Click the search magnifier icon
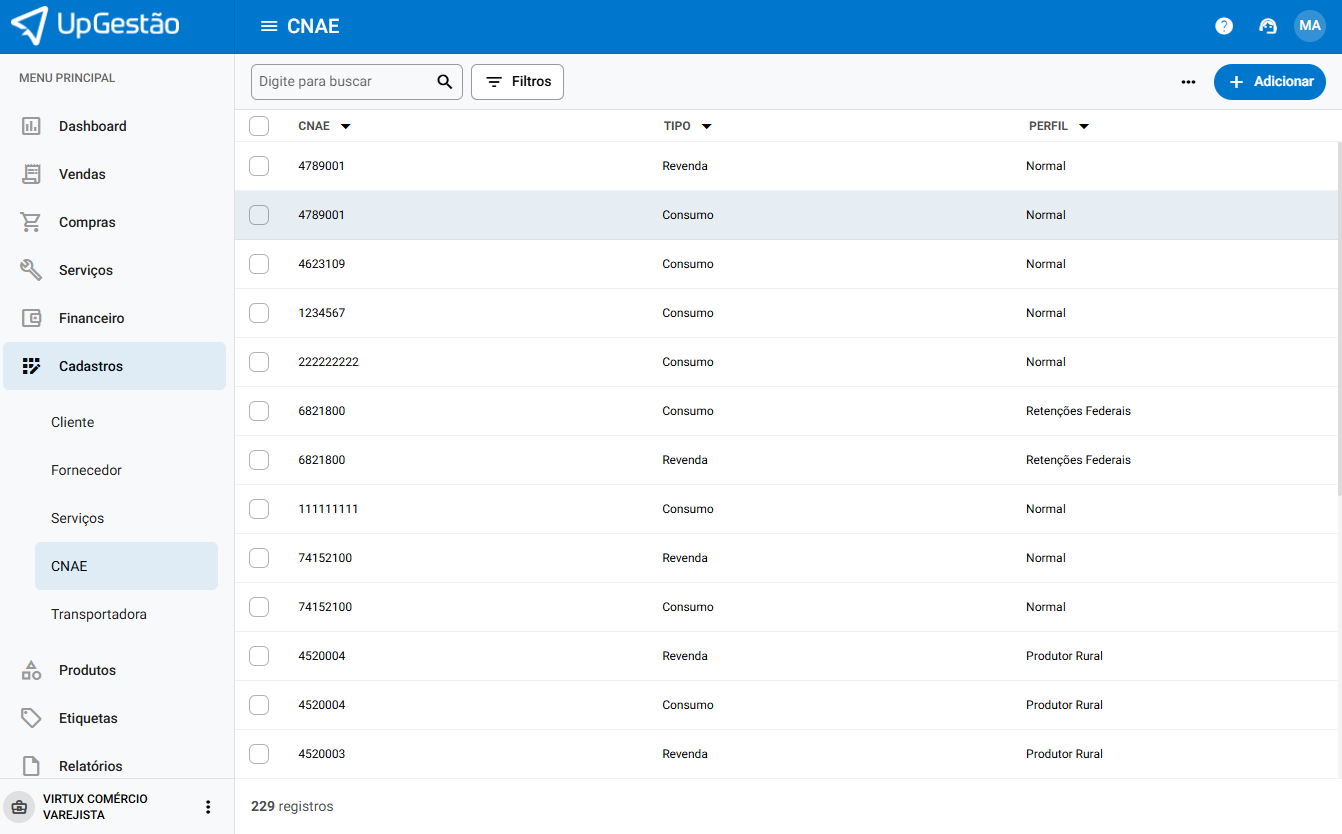1342x834 pixels. [x=445, y=82]
